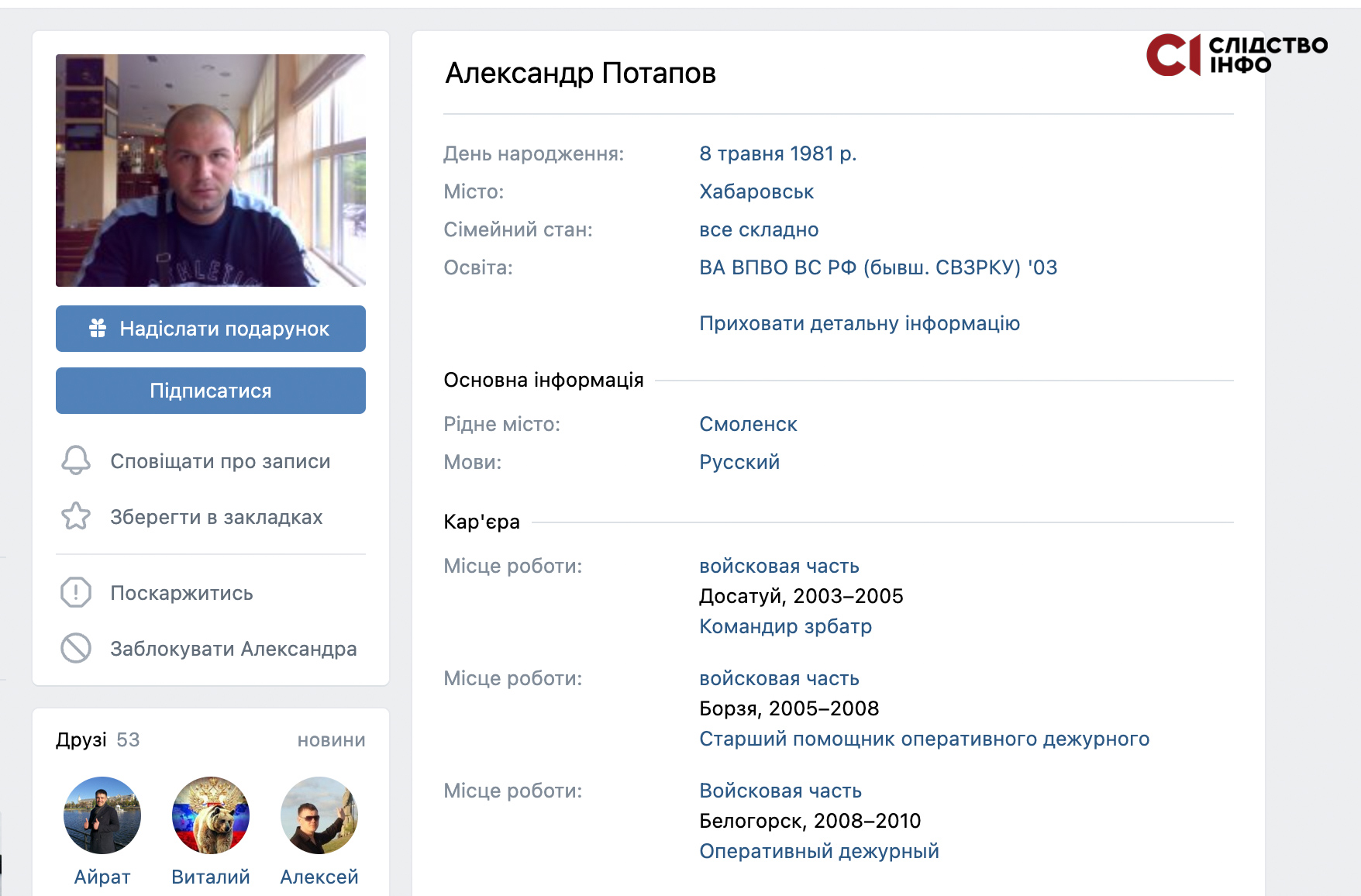The width and height of the screenshot is (1361, 896).
Task: Click the Оперативный дежурный position link
Action: (818, 851)
